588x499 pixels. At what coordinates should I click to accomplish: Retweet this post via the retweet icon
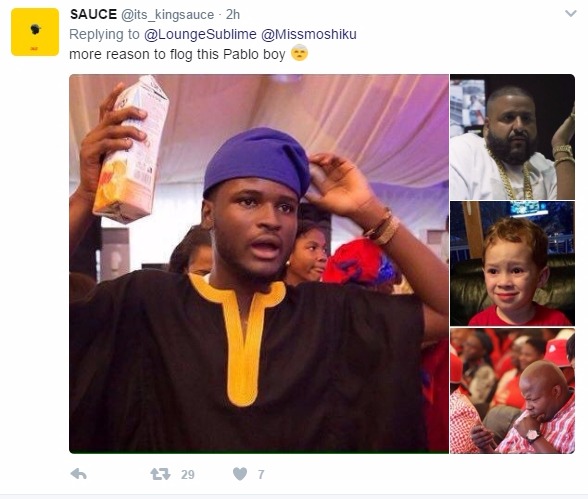point(160,474)
